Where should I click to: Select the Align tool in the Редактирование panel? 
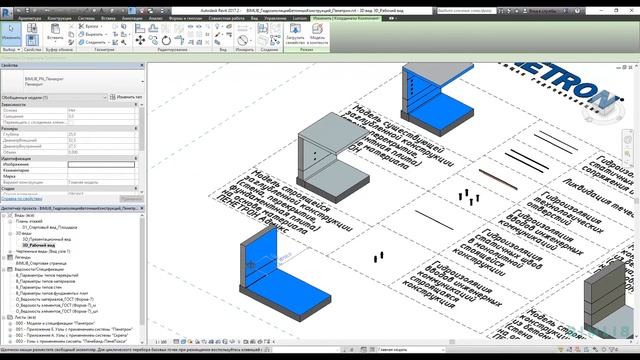coord(140,28)
